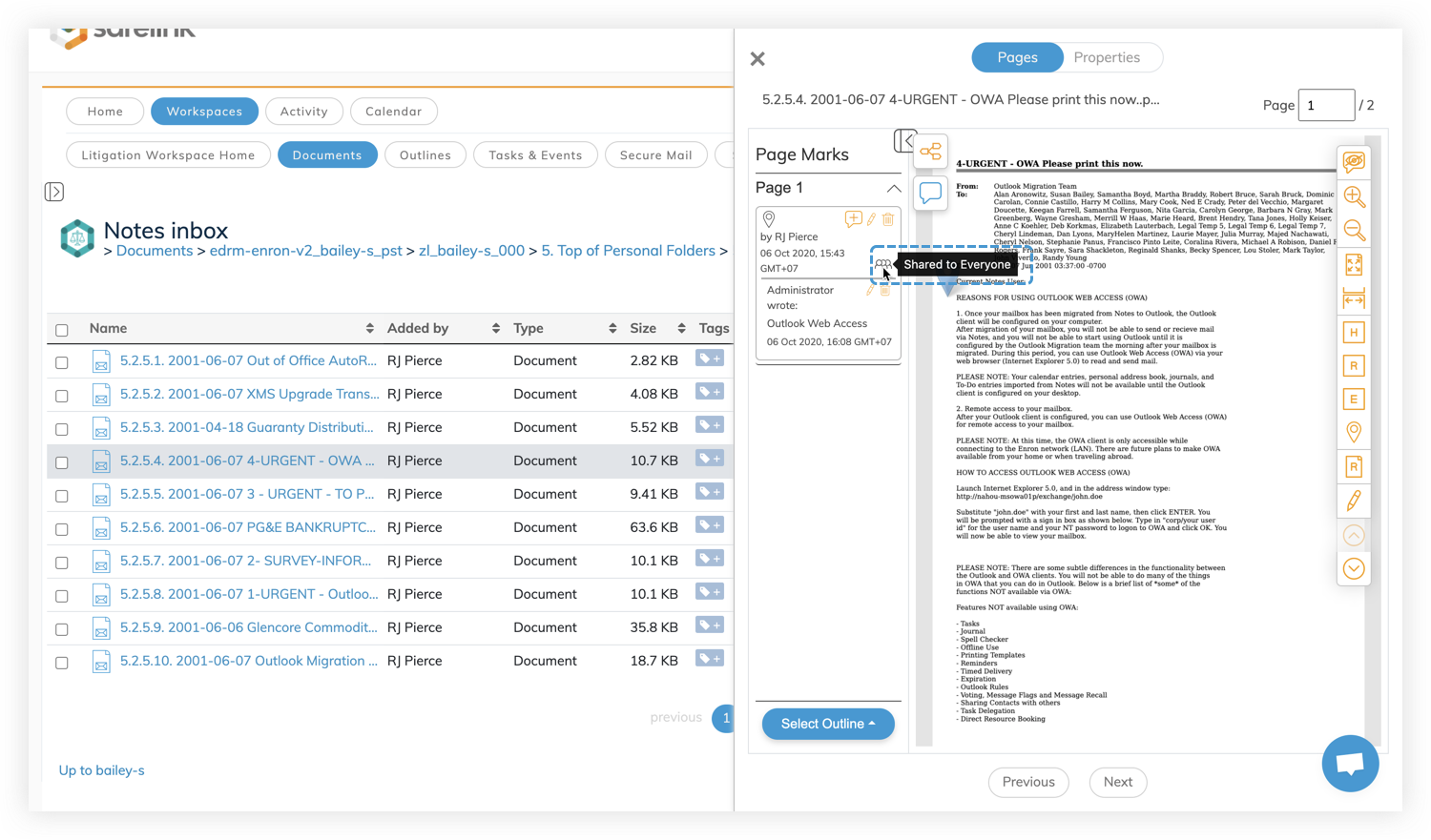Open the comments speech bubble panel
Screen dimensions: 1431x840
(930, 193)
